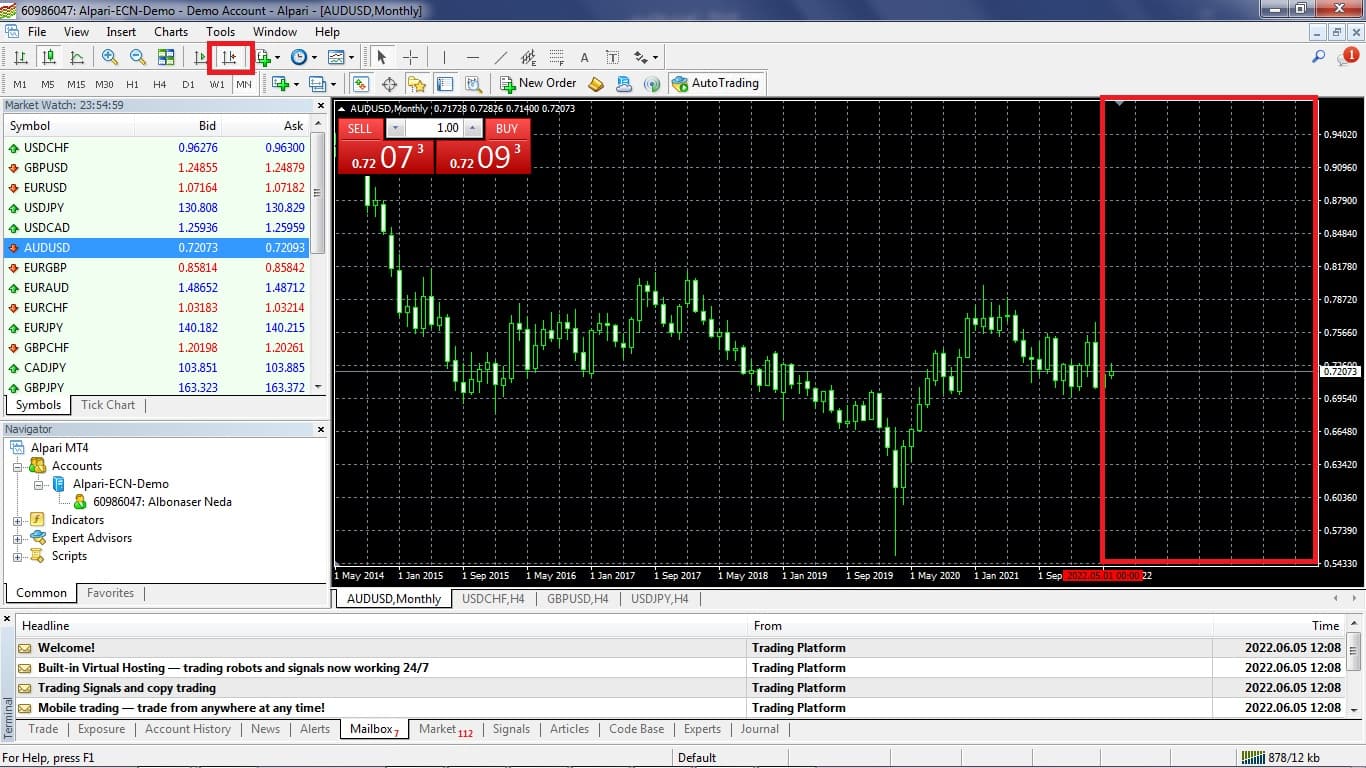This screenshot has height=768, width=1366.
Task: Switch chart to line chart type
Action: [x=76, y=58]
